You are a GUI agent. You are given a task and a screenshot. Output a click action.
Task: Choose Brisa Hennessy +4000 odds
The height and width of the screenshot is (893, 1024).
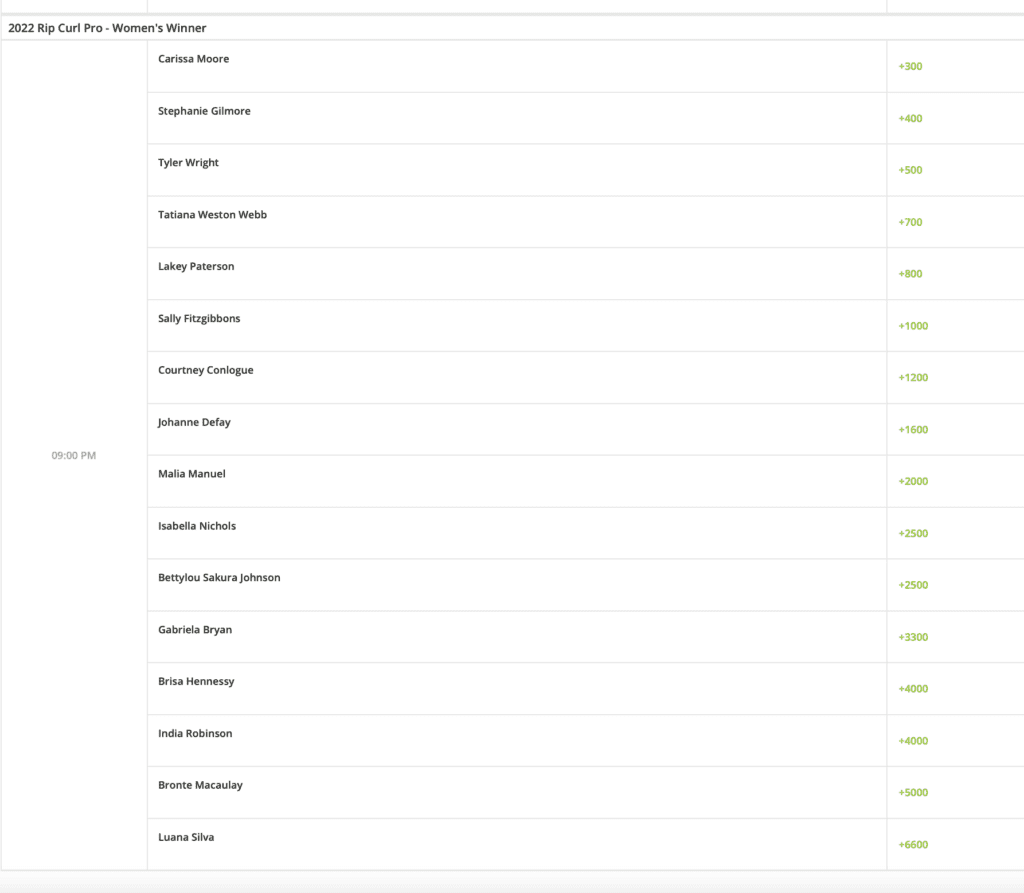913,689
